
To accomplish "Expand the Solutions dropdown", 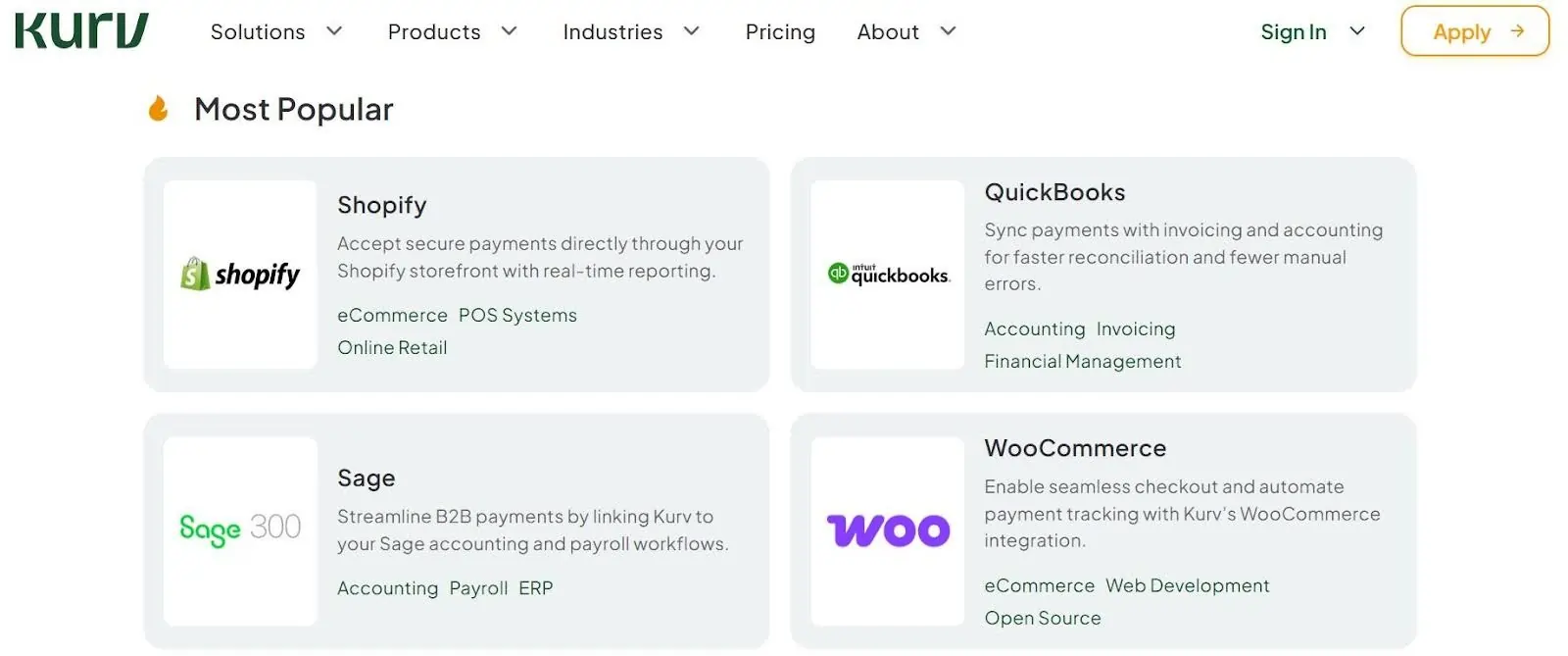I will [x=275, y=31].
